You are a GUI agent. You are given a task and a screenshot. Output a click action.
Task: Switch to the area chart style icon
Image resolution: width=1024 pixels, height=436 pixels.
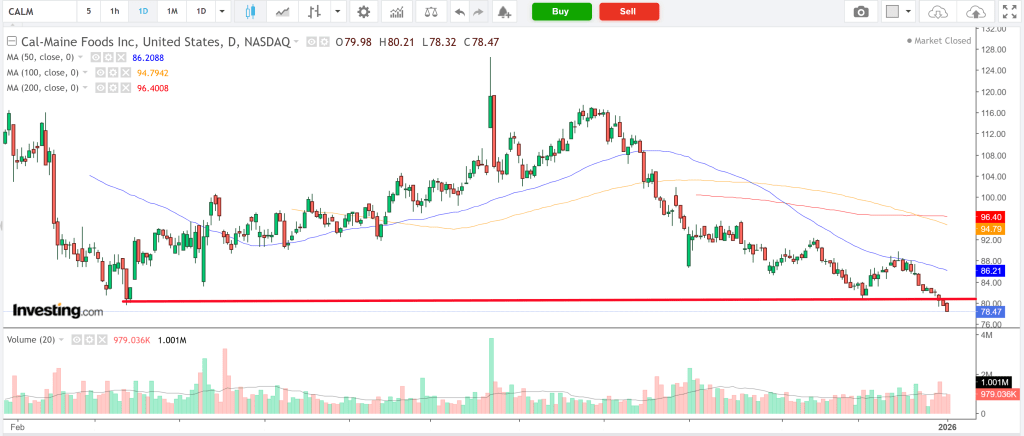[283, 12]
